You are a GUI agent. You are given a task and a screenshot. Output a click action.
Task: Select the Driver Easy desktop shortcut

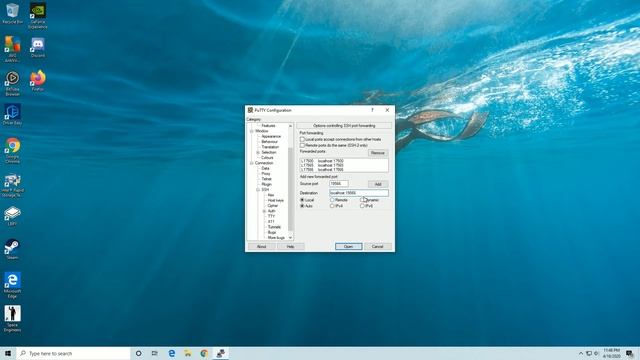point(12,114)
